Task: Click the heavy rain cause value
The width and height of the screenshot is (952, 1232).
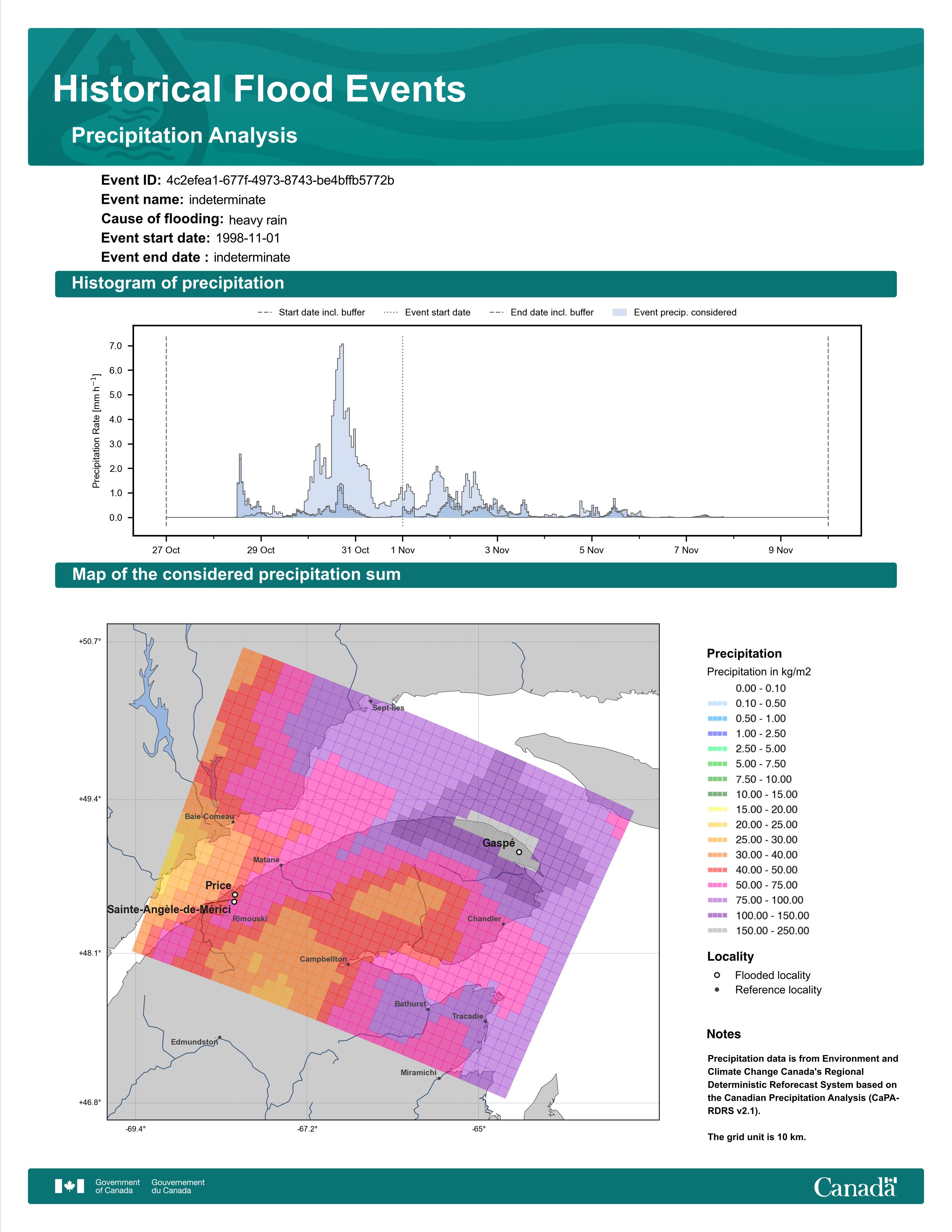Action: [258, 220]
